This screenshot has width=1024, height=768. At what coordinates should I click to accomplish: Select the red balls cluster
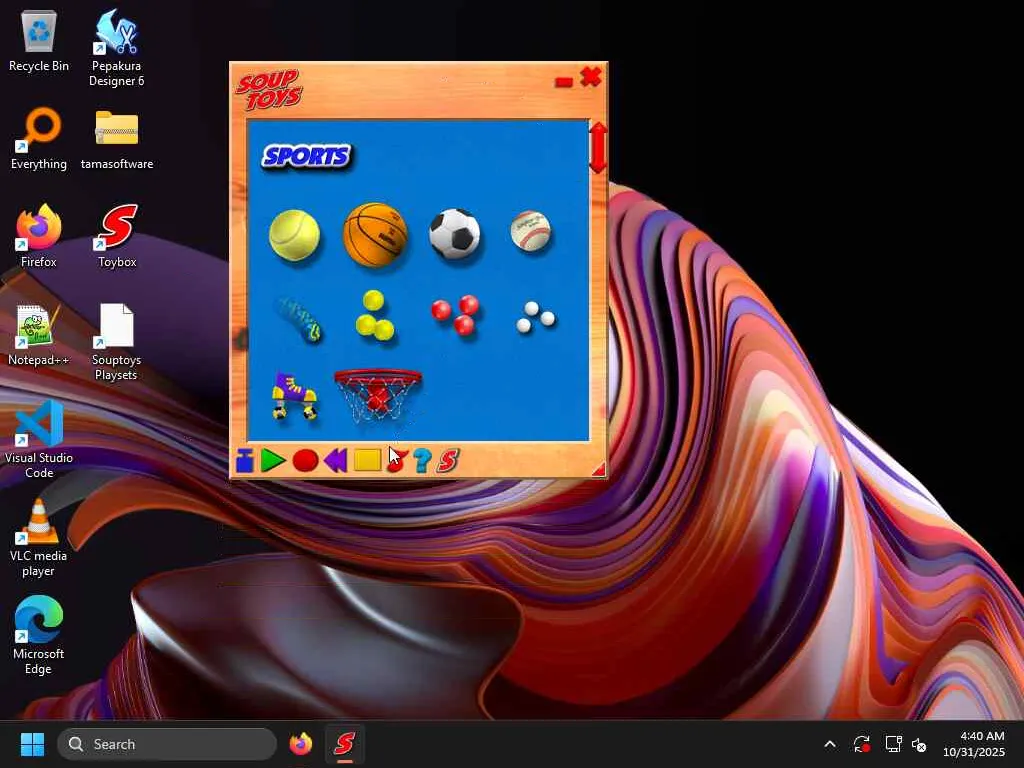coord(456,315)
